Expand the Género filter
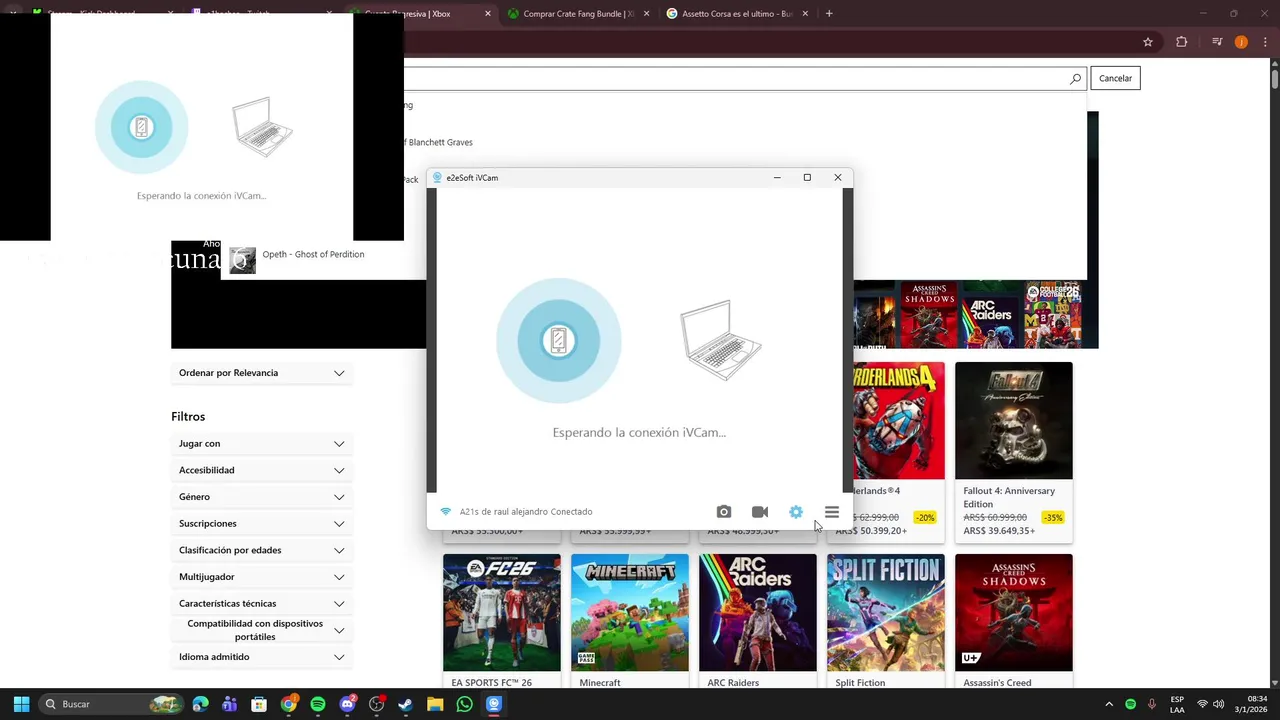The height and width of the screenshot is (720, 1280). click(261, 497)
